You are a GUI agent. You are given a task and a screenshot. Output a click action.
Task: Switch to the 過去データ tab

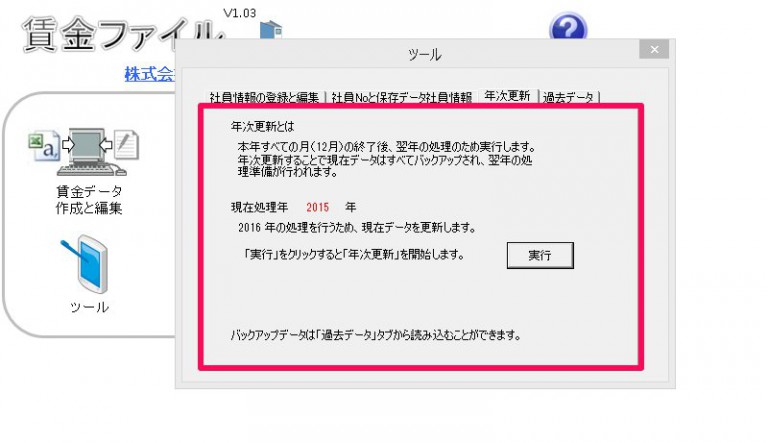click(x=568, y=97)
